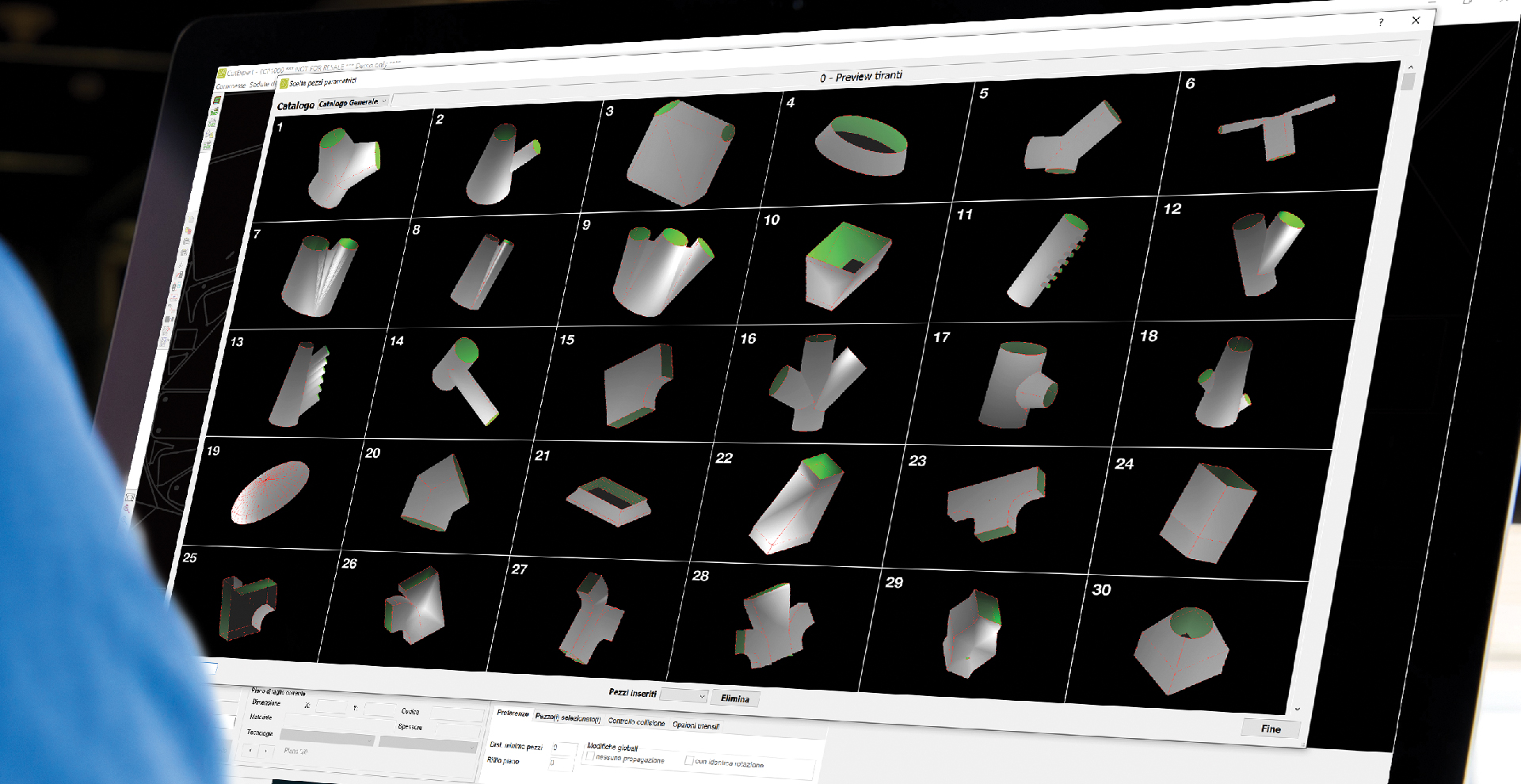Choose piece 10 rectangular hopper
1521x784 pixels.
(x=848, y=265)
